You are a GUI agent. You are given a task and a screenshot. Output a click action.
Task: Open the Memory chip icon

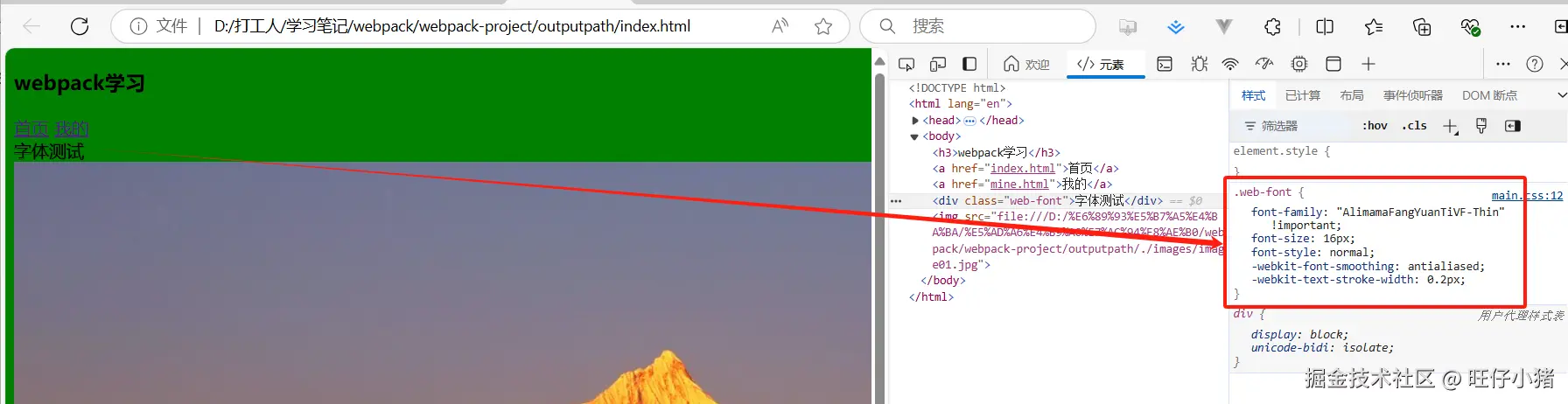1299,64
